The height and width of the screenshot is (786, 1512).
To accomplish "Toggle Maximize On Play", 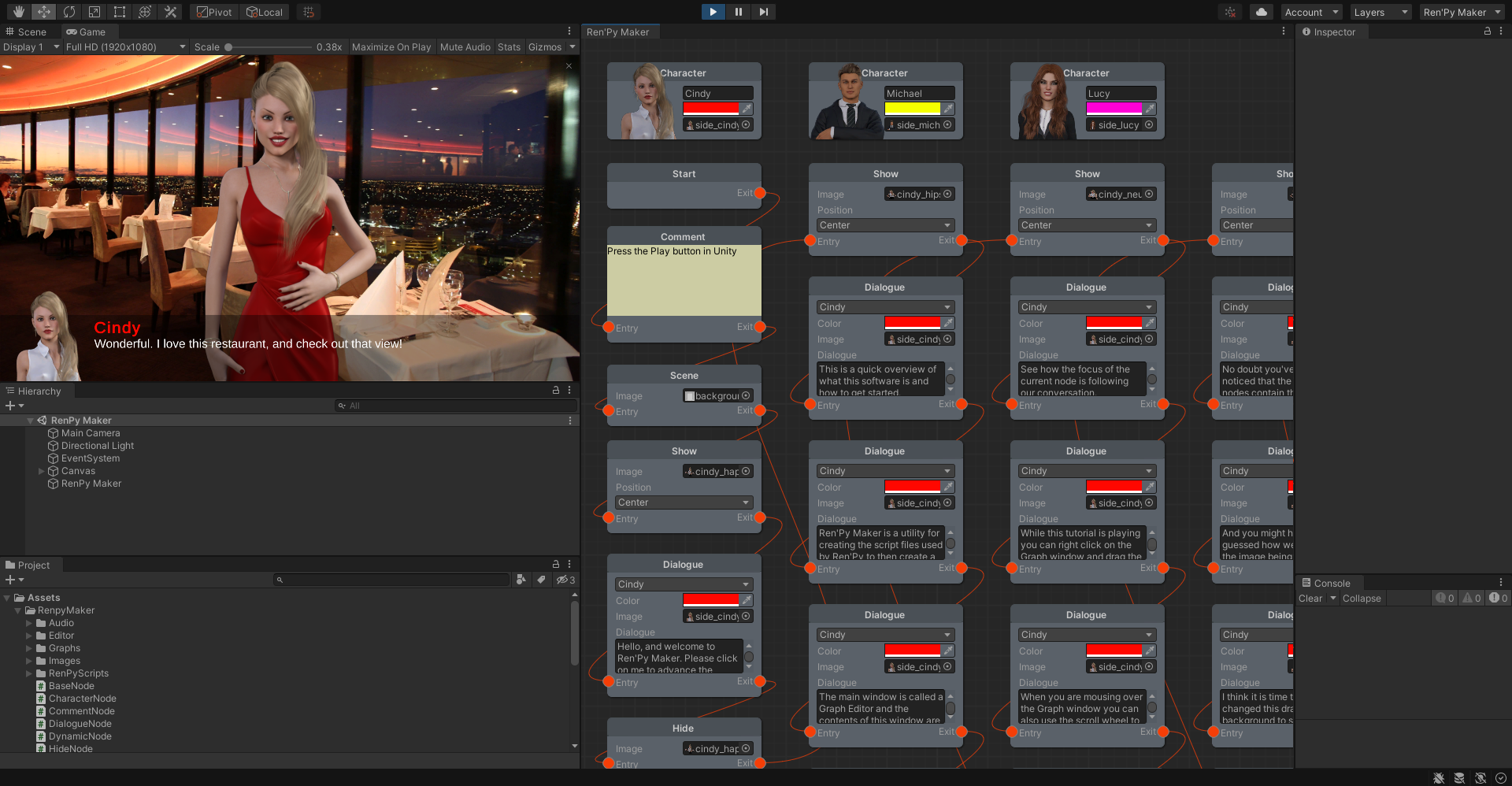I will point(391,47).
